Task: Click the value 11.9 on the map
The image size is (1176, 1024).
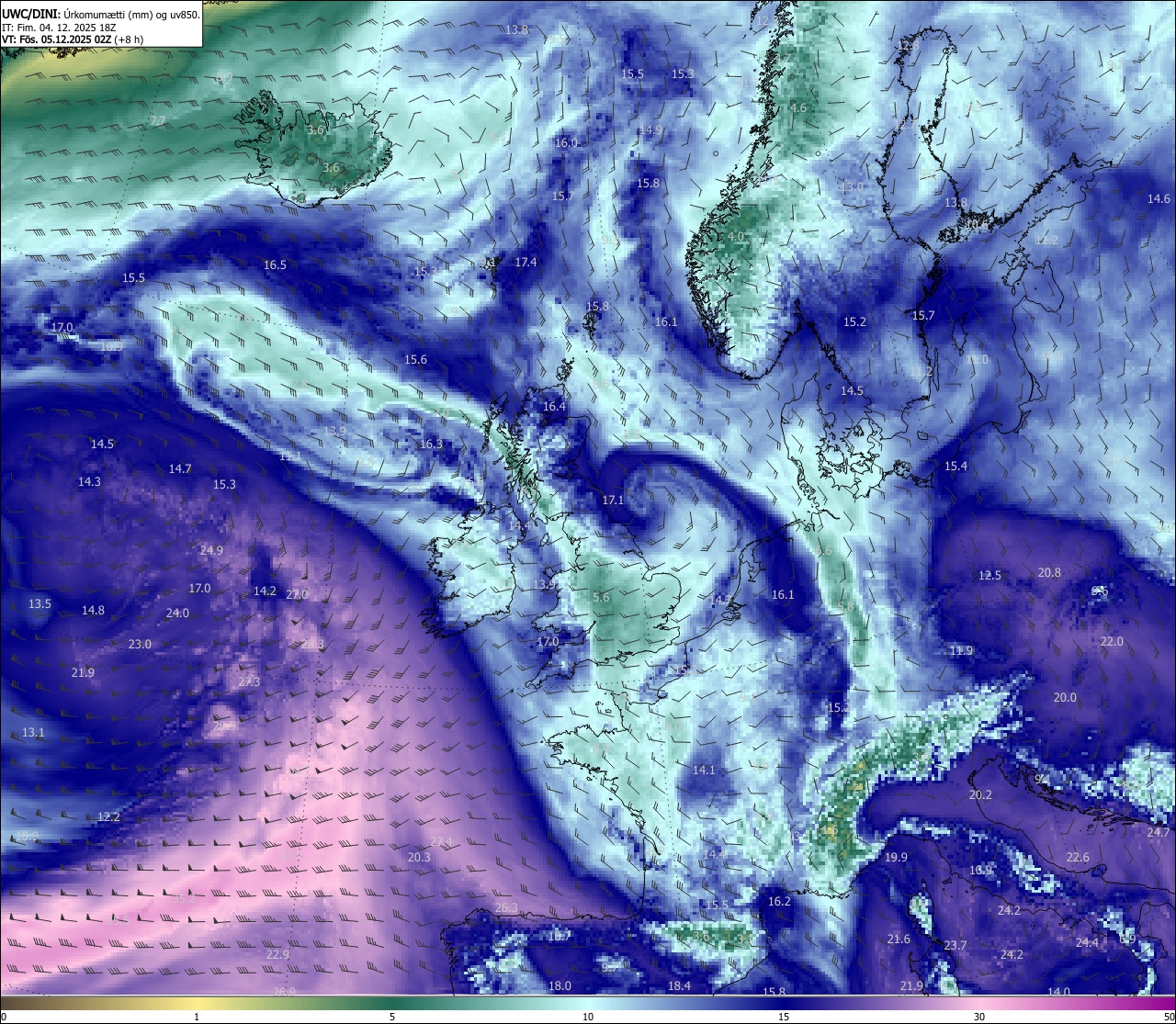Action: click(x=961, y=651)
